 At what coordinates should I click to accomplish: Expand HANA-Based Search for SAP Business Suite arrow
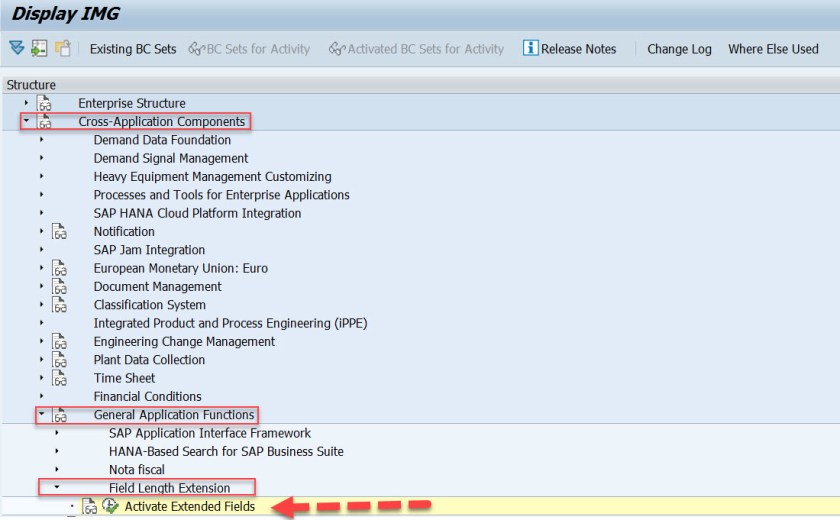(x=57, y=450)
